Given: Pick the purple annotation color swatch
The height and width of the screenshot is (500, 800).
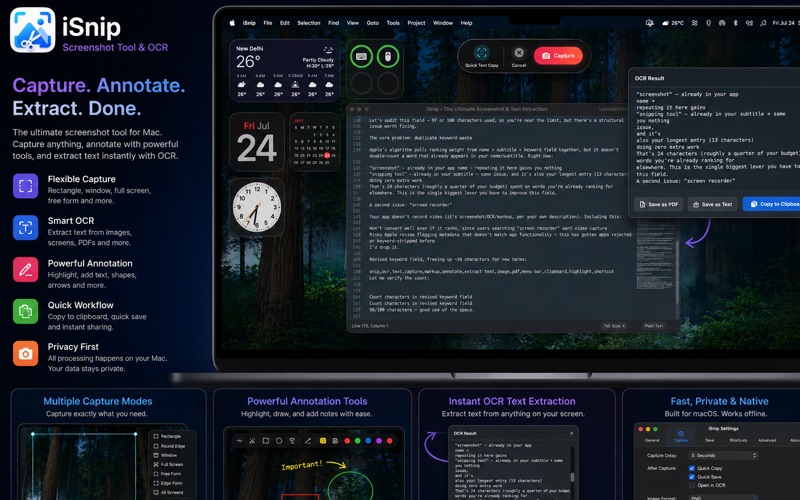Looking at the screenshot, I should (x=379, y=441).
